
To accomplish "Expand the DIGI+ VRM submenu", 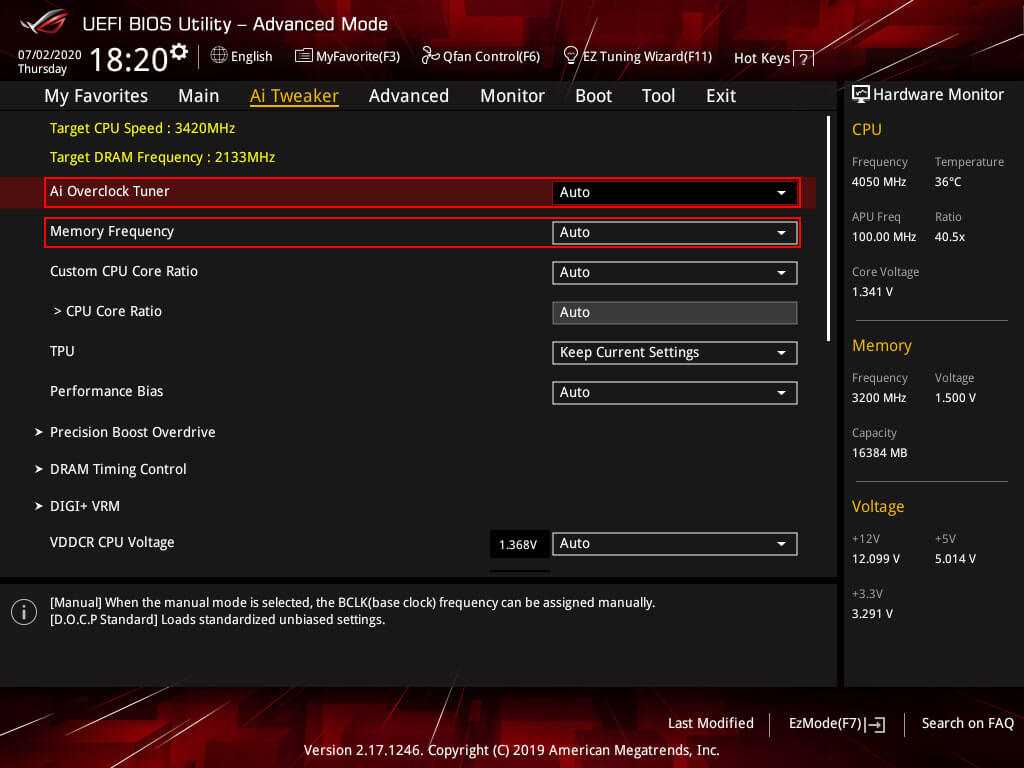I will click(84, 506).
